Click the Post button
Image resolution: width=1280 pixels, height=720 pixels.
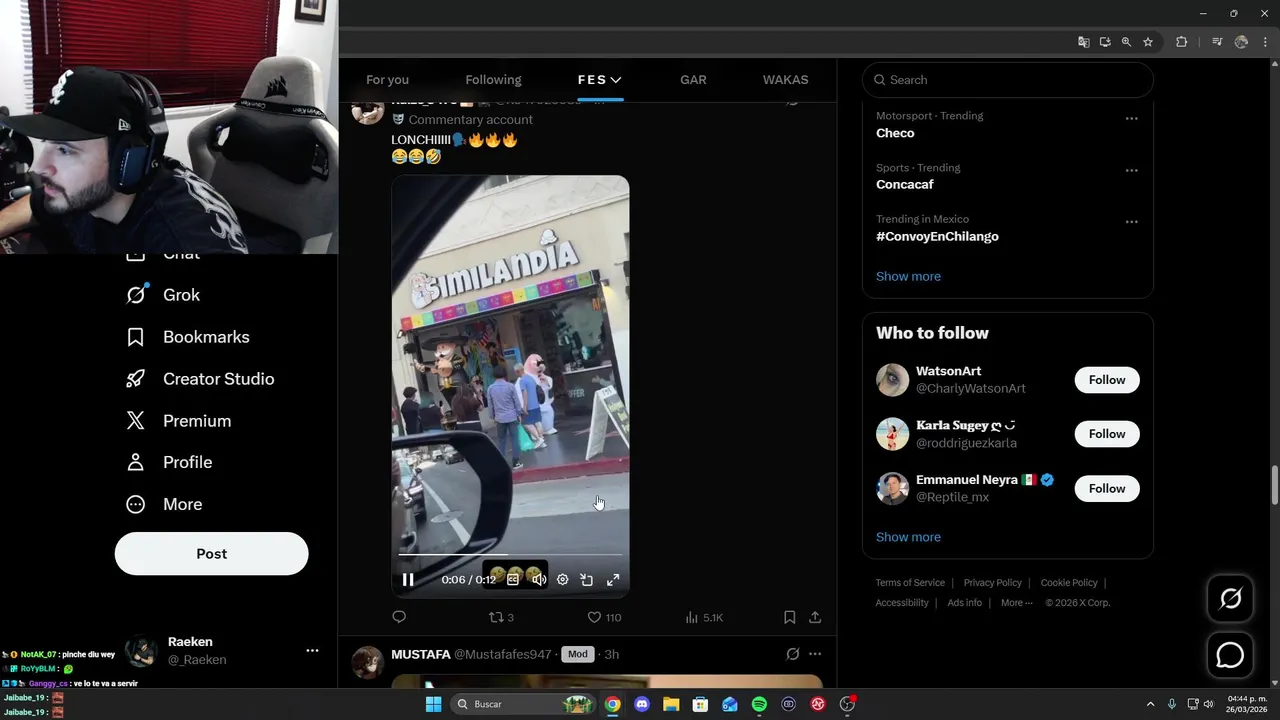click(211, 554)
